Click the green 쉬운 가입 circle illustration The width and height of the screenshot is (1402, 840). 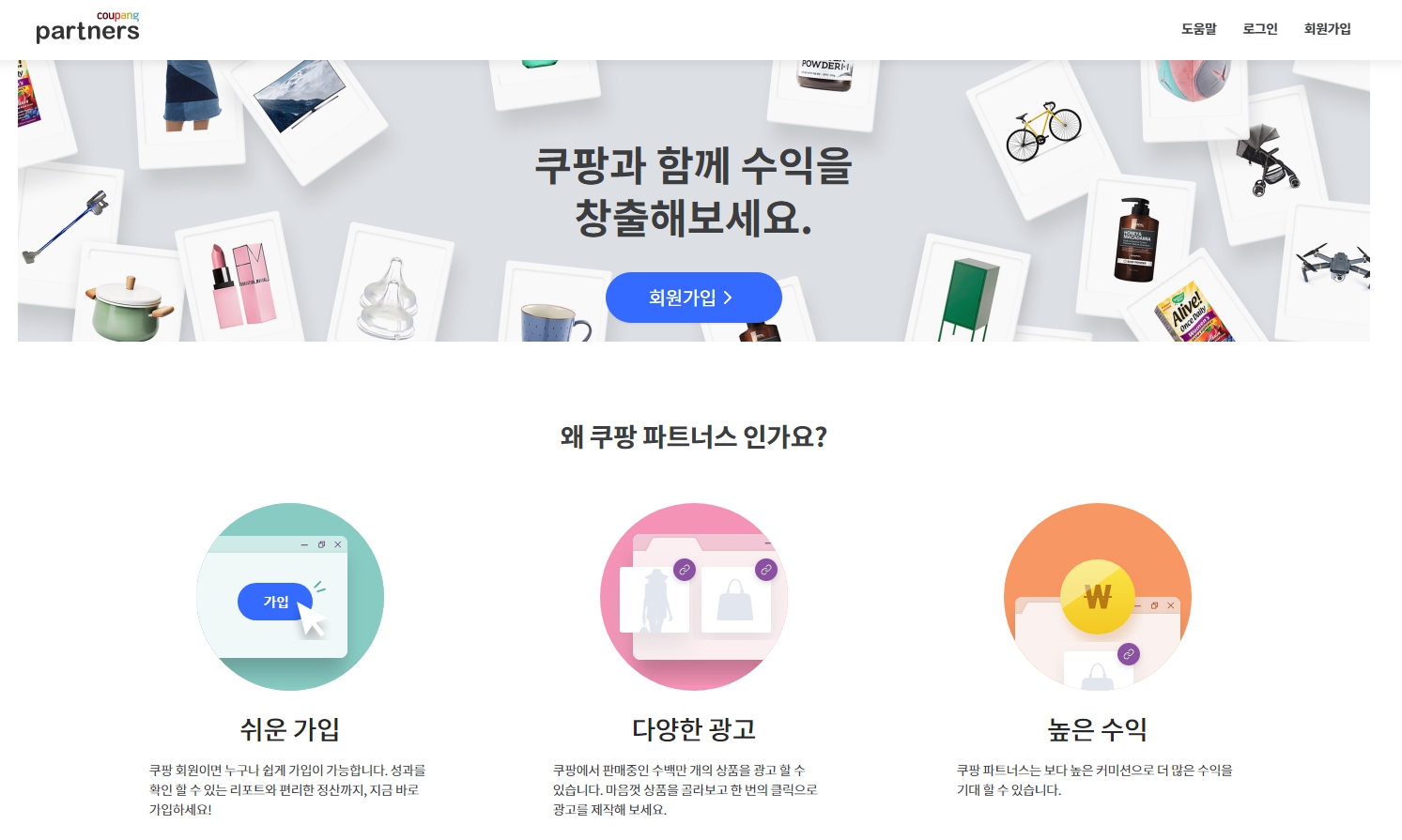(x=290, y=597)
